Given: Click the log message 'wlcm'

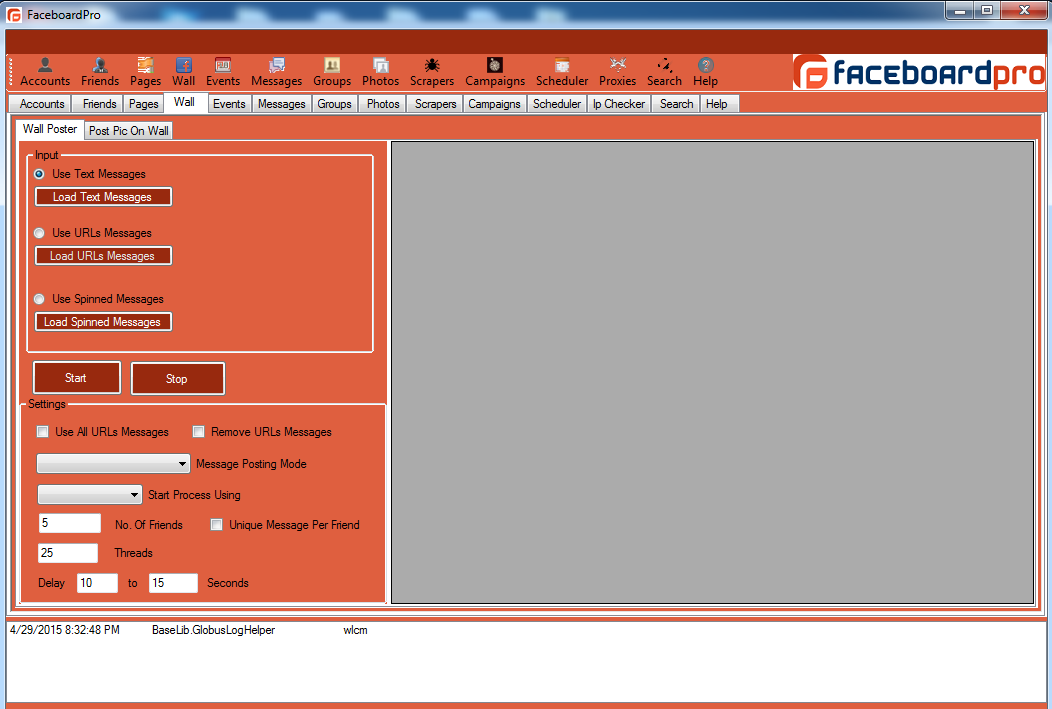Looking at the screenshot, I should 356,630.
